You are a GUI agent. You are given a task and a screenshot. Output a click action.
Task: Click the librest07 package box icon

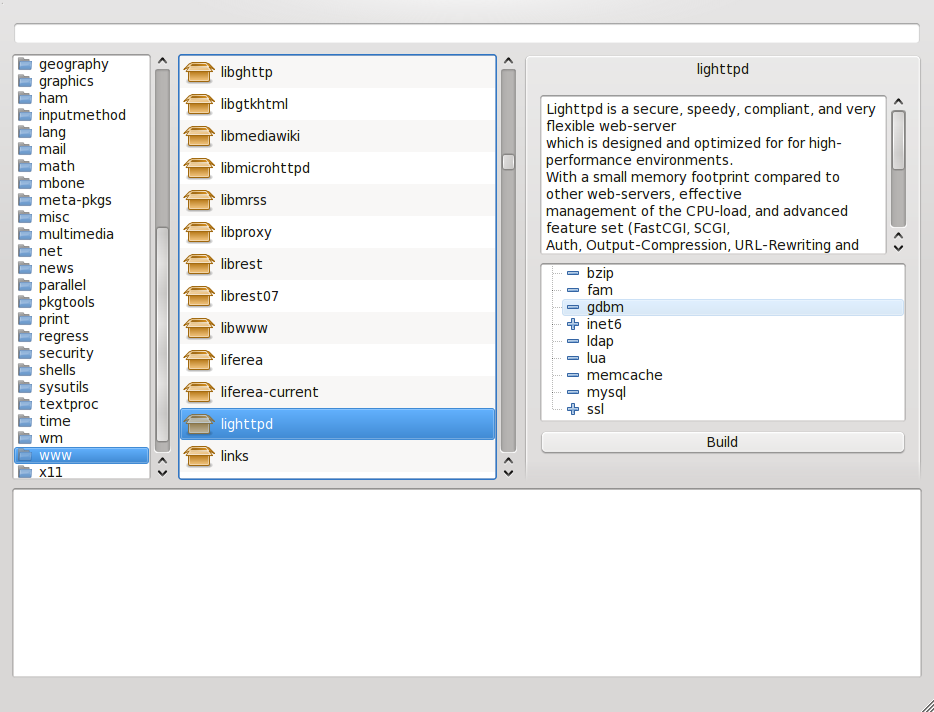click(199, 296)
